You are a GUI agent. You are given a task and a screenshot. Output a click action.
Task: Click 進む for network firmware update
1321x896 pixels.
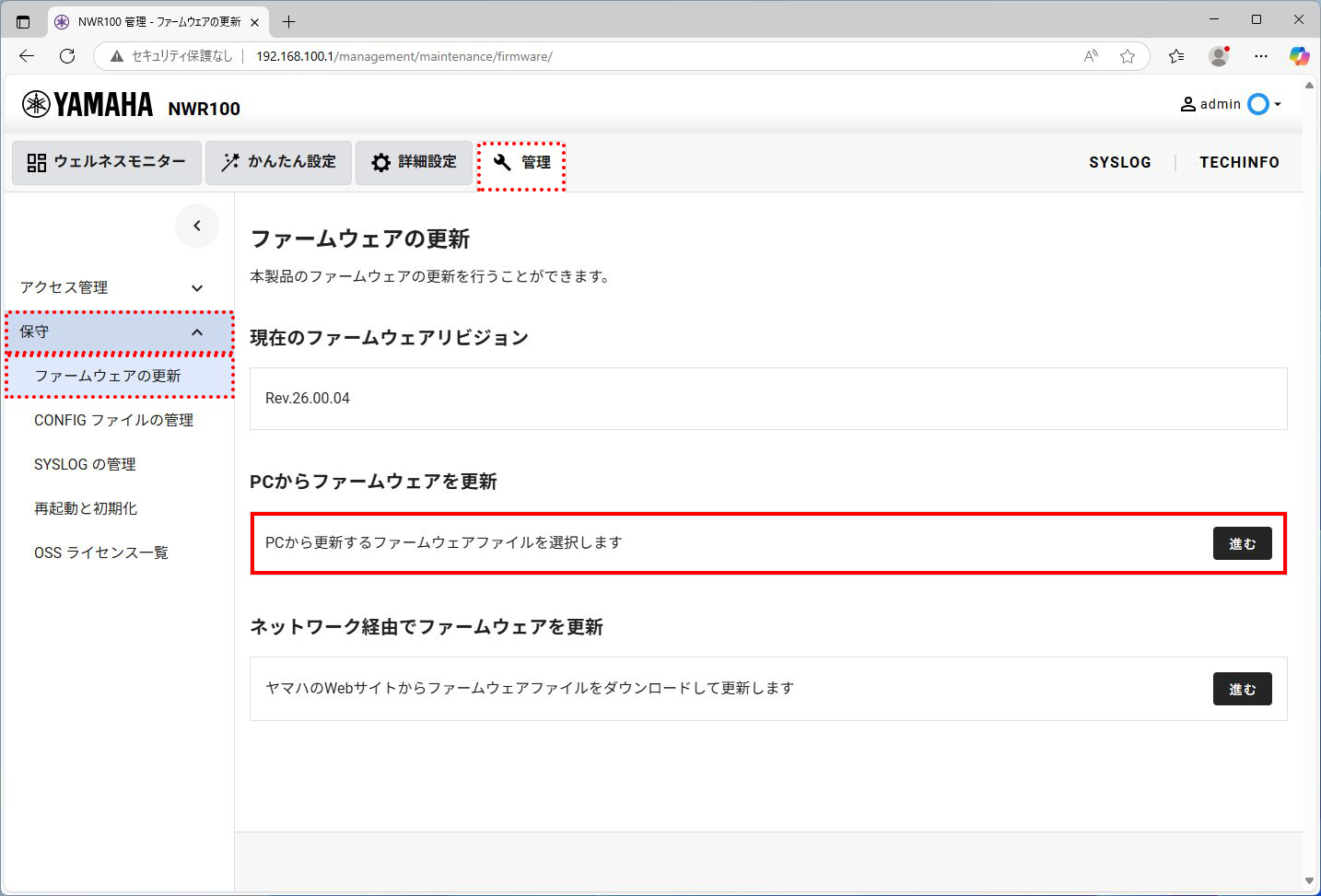tap(1242, 689)
